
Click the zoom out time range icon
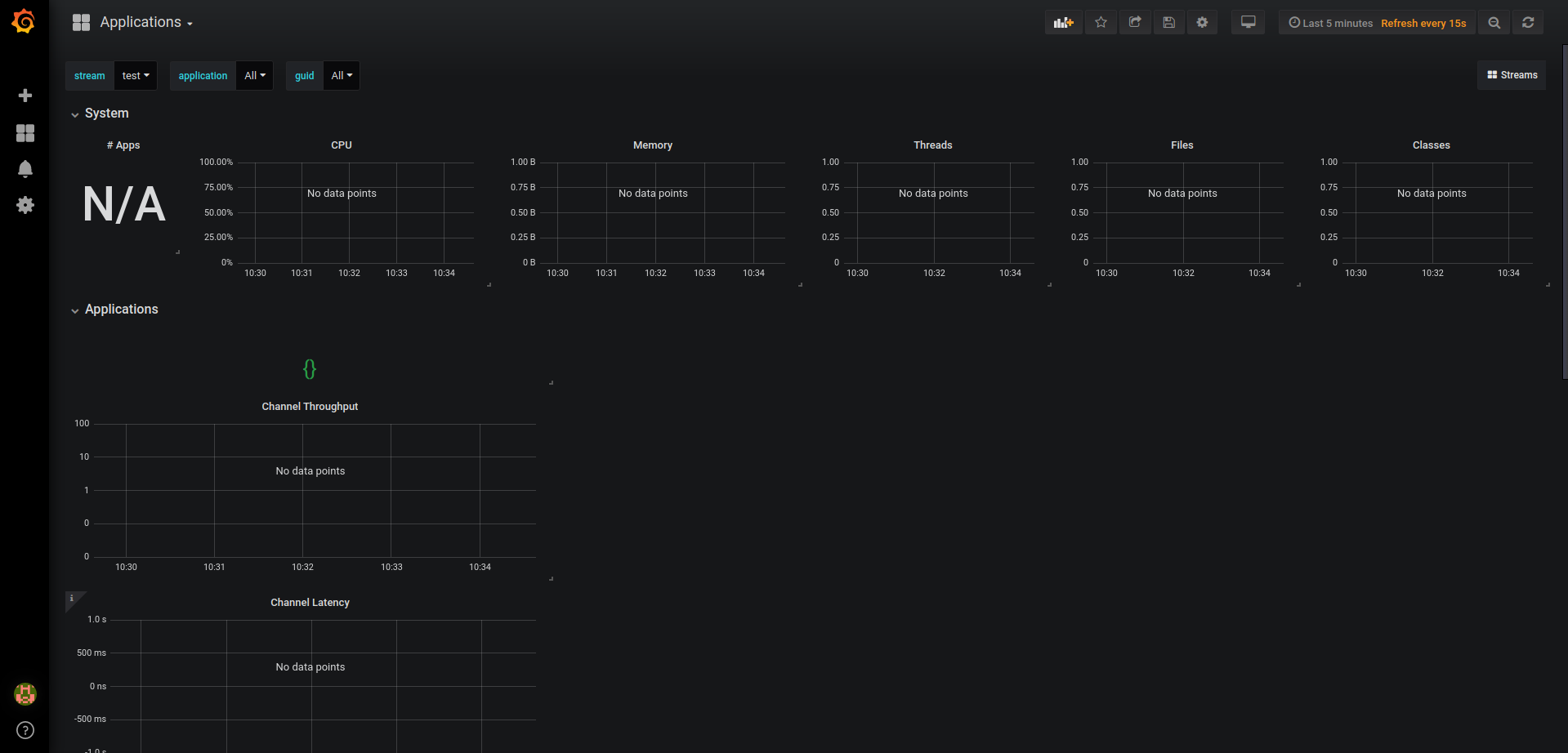tap(1494, 23)
